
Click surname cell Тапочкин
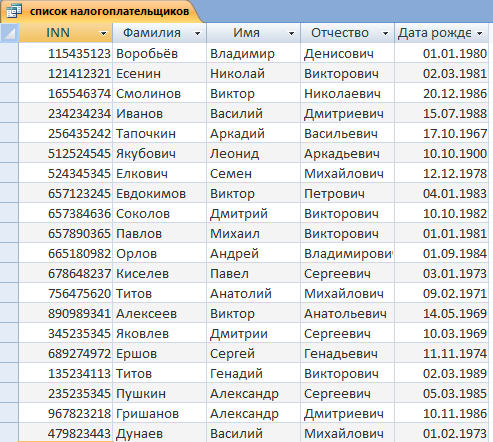point(160,133)
